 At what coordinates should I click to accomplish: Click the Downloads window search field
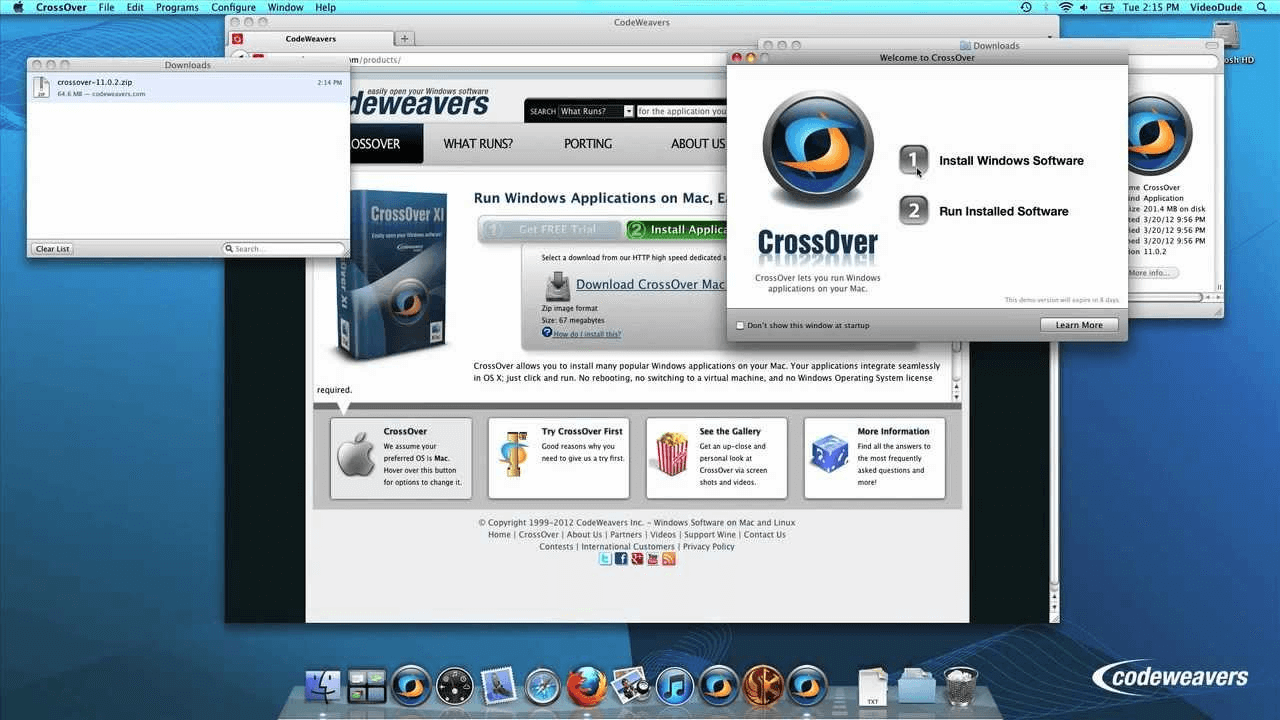pyautogui.click(x=284, y=249)
